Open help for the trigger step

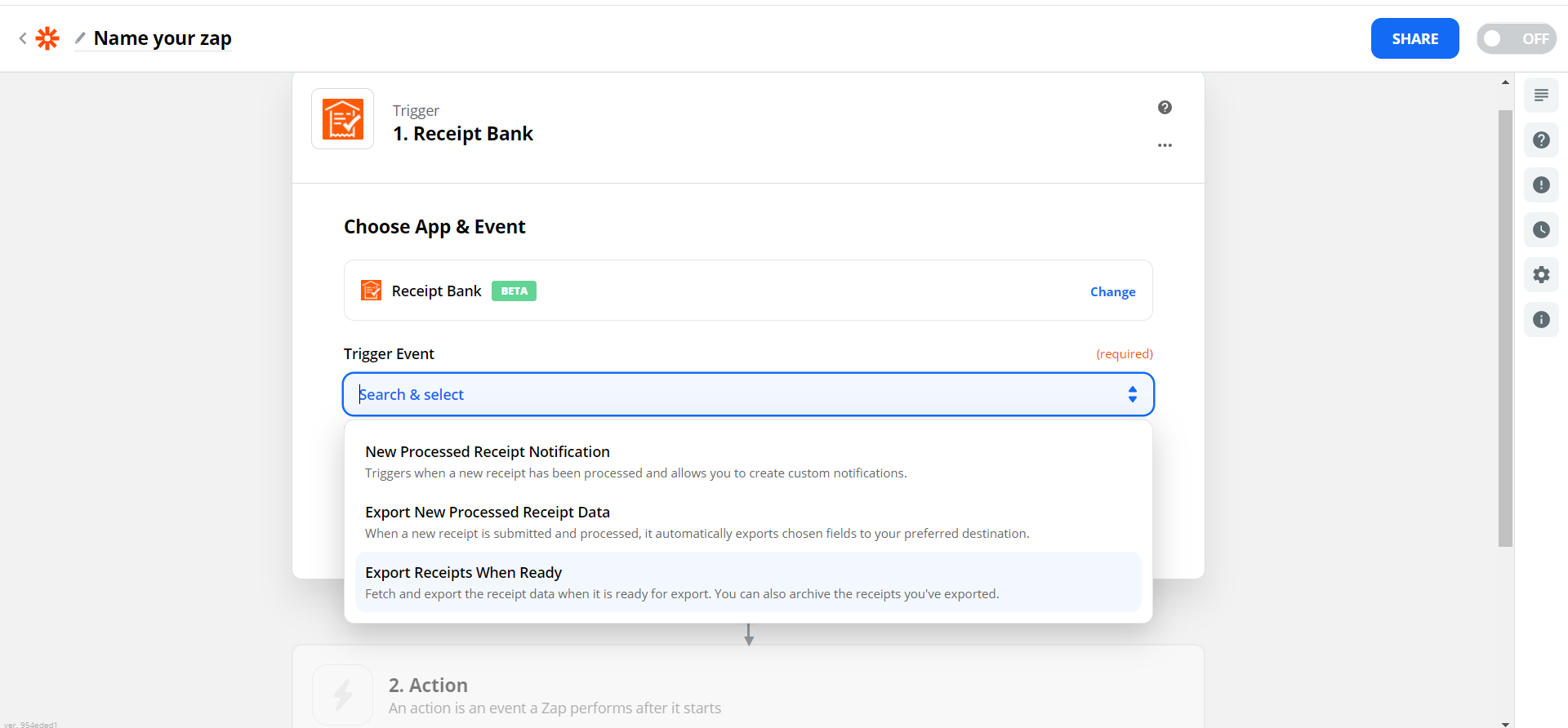pyautogui.click(x=1165, y=108)
